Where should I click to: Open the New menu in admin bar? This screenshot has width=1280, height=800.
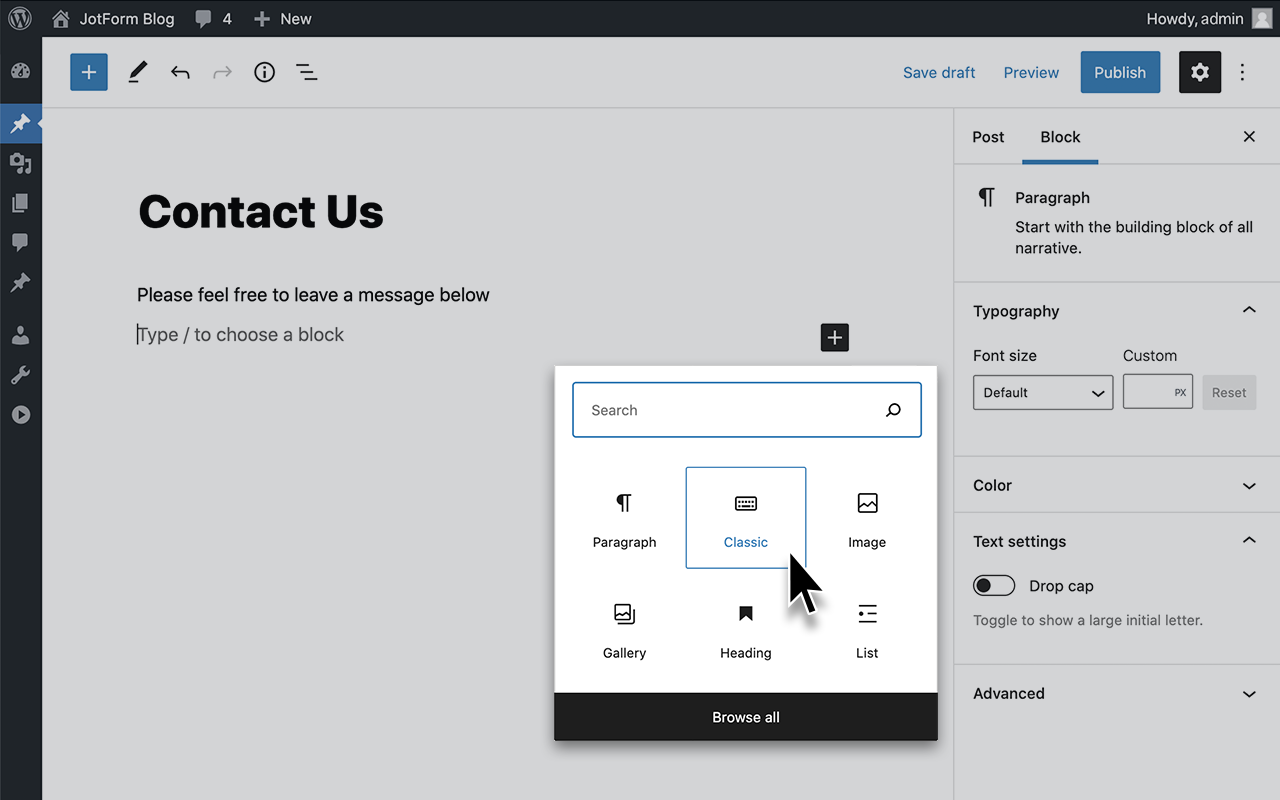282,18
